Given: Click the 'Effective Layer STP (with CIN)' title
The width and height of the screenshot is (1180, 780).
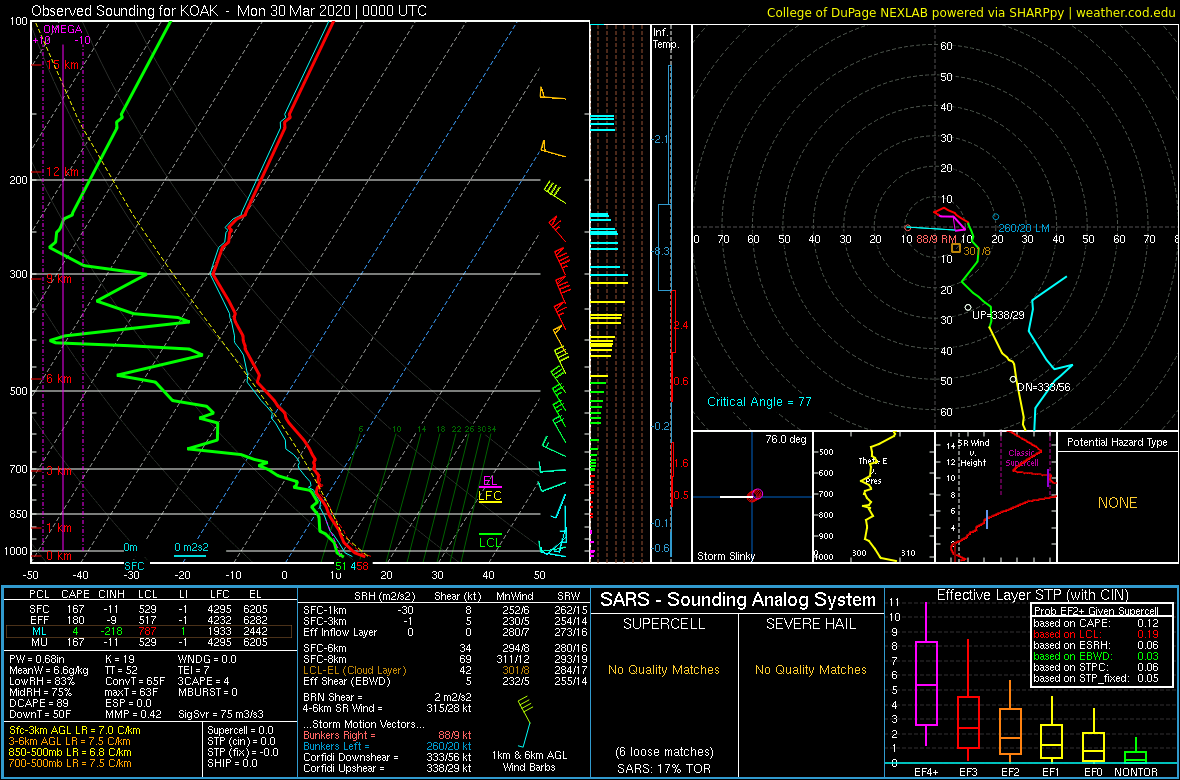Looking at the screenshot, I should point(1032,595).
